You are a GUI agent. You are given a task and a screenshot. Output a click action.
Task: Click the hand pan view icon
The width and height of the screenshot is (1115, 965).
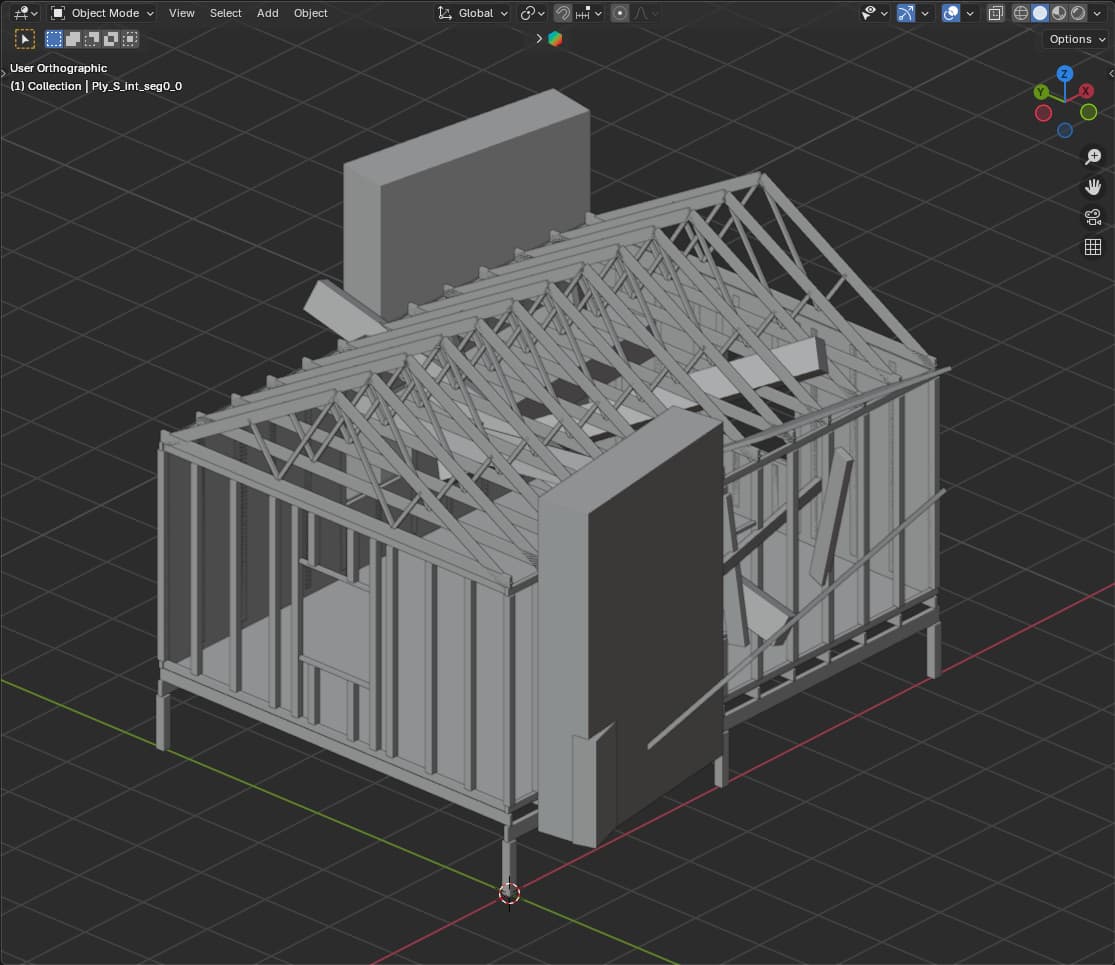(x=1093, y=187)
